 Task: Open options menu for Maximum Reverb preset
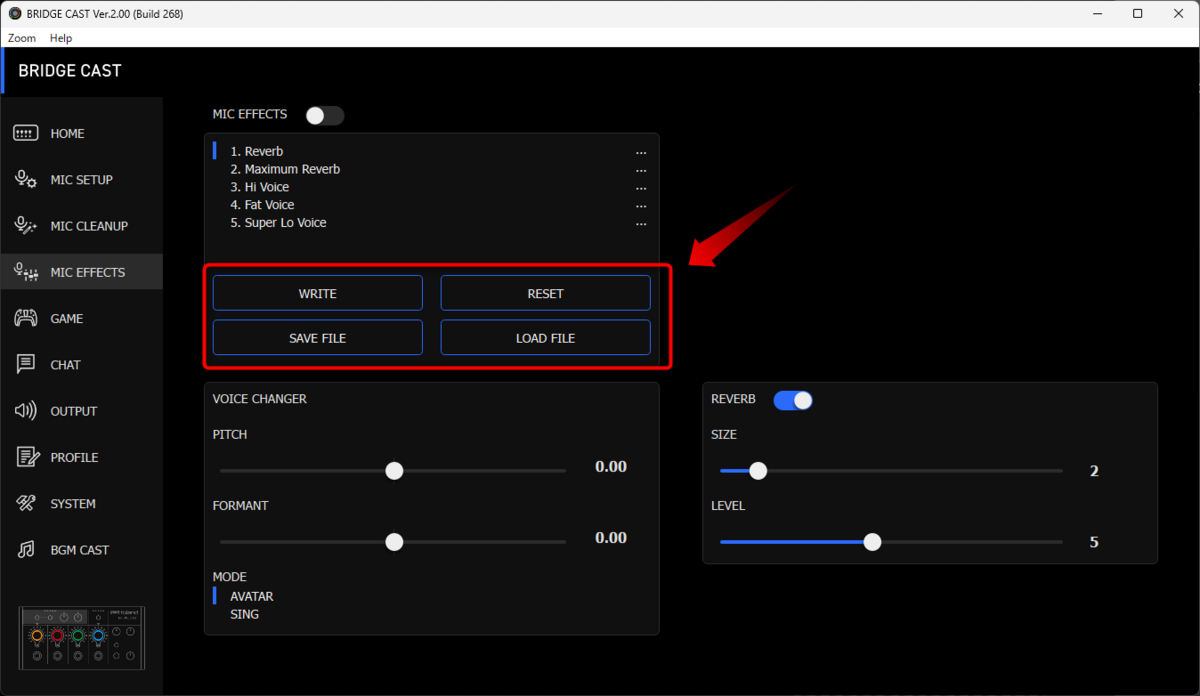click(641, 170)
